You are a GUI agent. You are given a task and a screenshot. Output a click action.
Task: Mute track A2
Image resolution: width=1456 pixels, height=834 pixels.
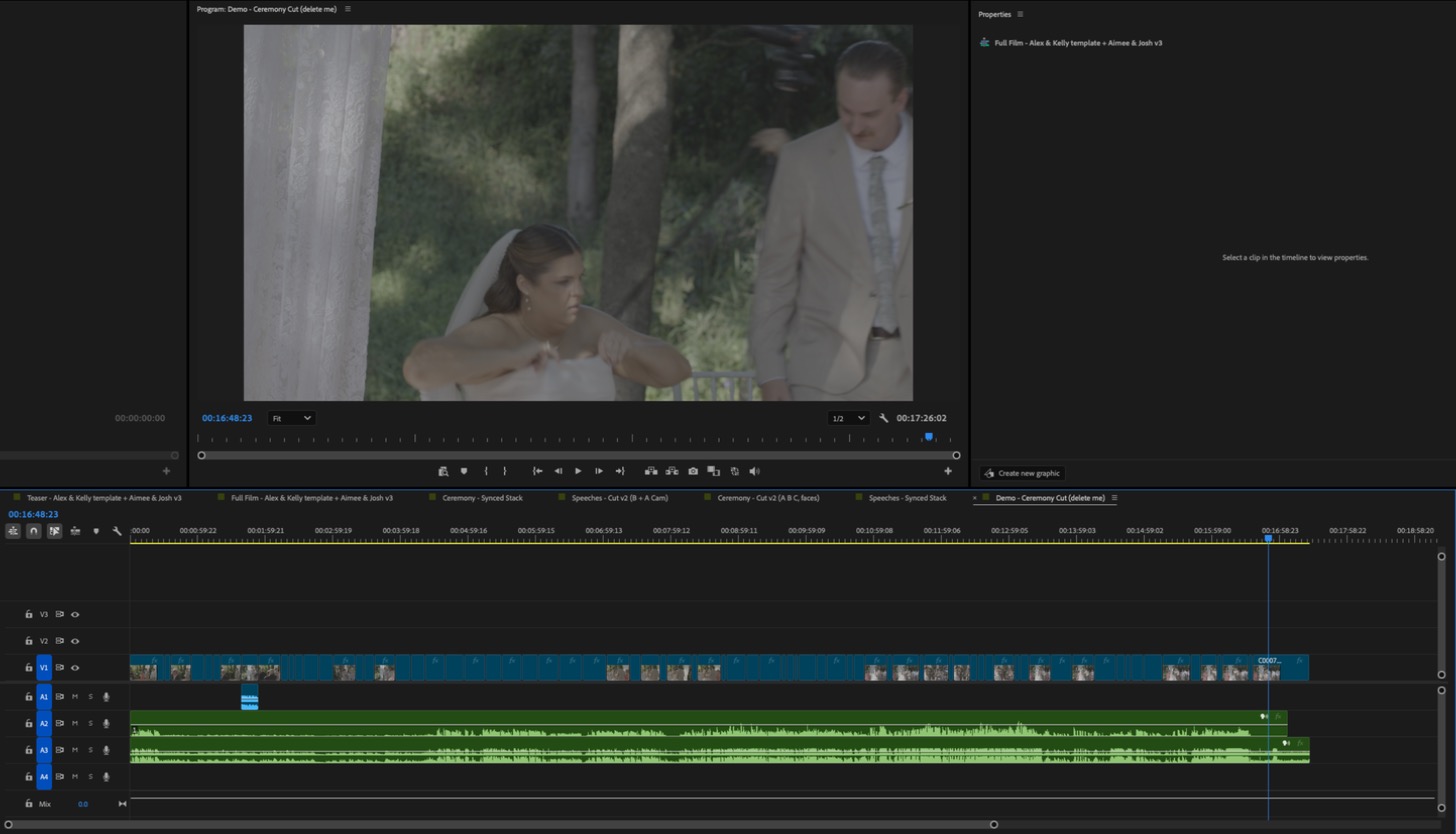[x=75, y=723]
